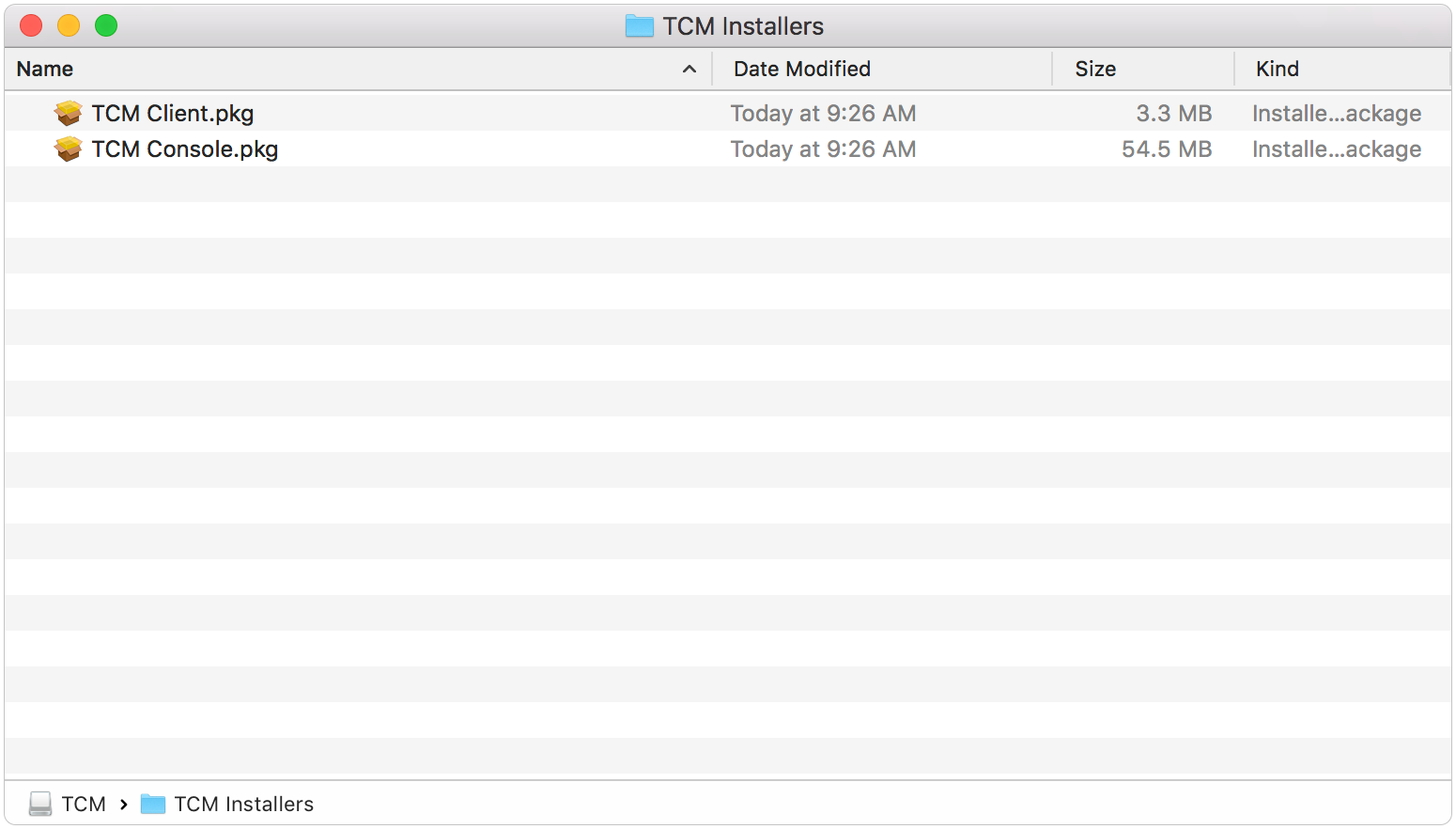
Task: Click the Kind value of TCM Client.pkg
Action: (x=1337, y=114)
